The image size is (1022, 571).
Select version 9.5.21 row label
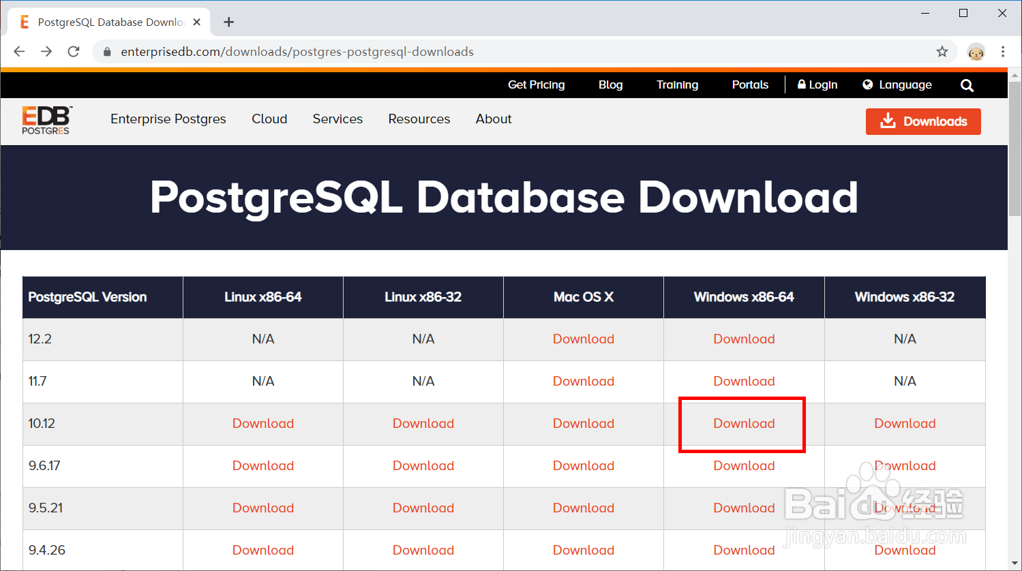click(46, 508)
